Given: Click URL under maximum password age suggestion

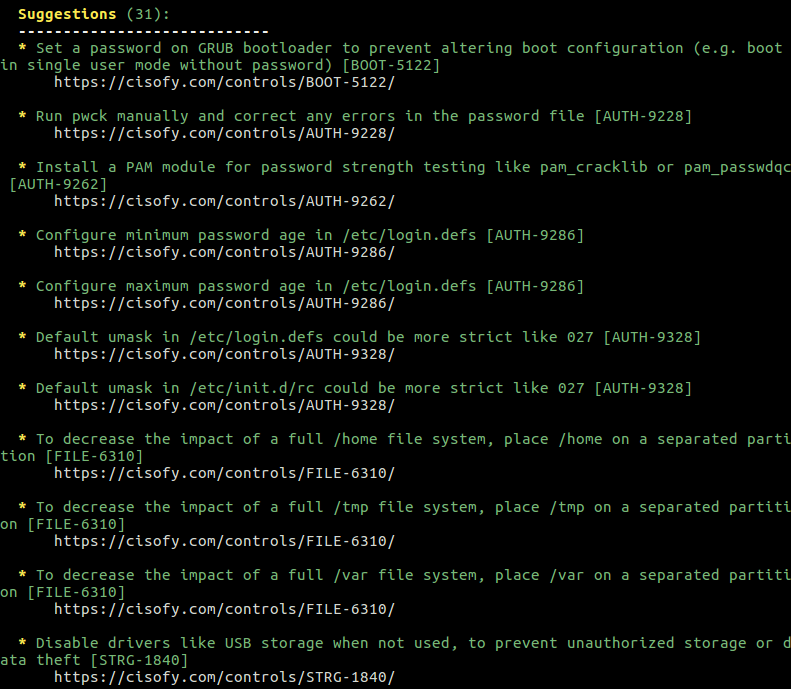Looking at the screenshot, I should click(224, 303).
